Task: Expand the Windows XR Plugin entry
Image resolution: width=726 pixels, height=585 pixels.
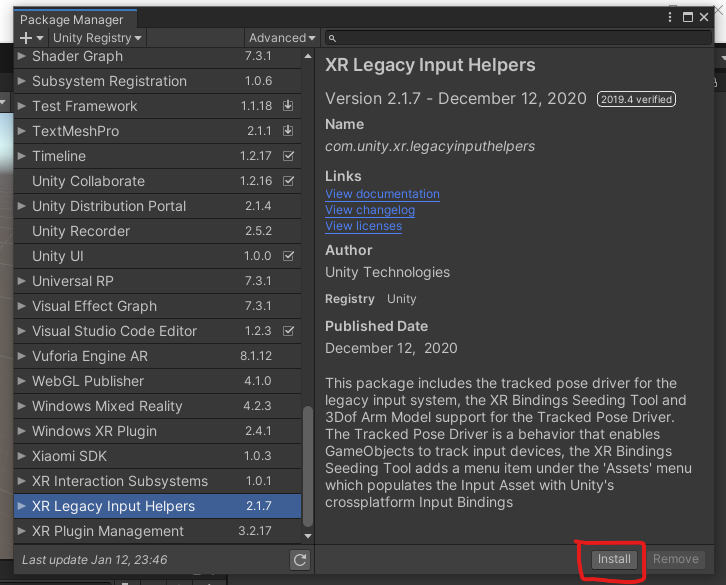Action: click(x=21, y=431)
